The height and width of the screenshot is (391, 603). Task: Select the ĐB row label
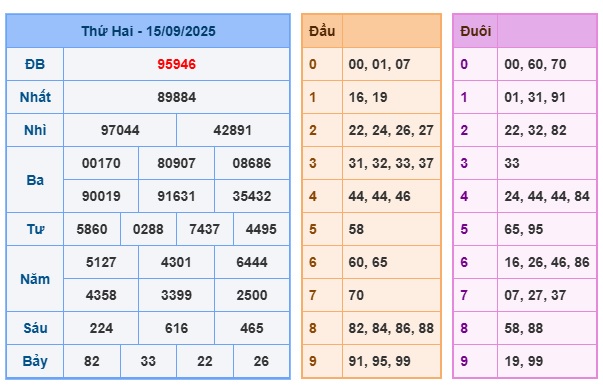35,64
